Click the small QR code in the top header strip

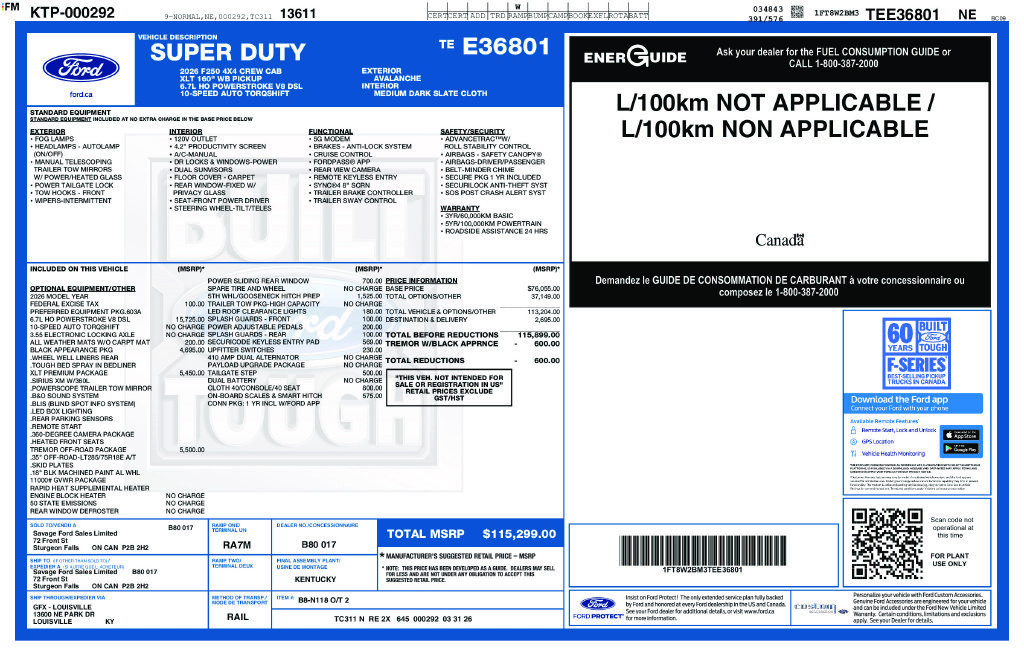click(797, 11)
